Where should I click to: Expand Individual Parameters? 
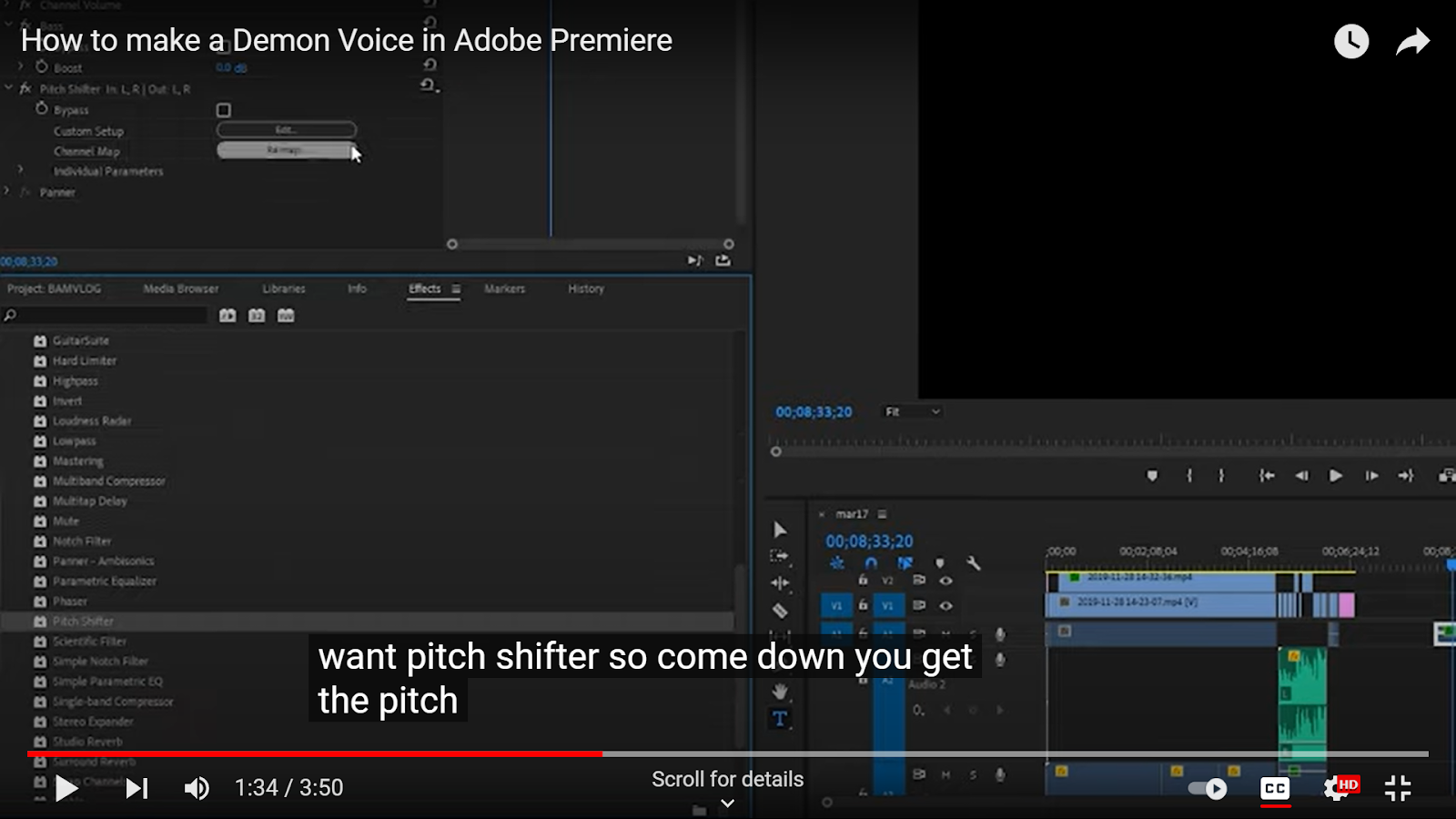tap(21, 170)
